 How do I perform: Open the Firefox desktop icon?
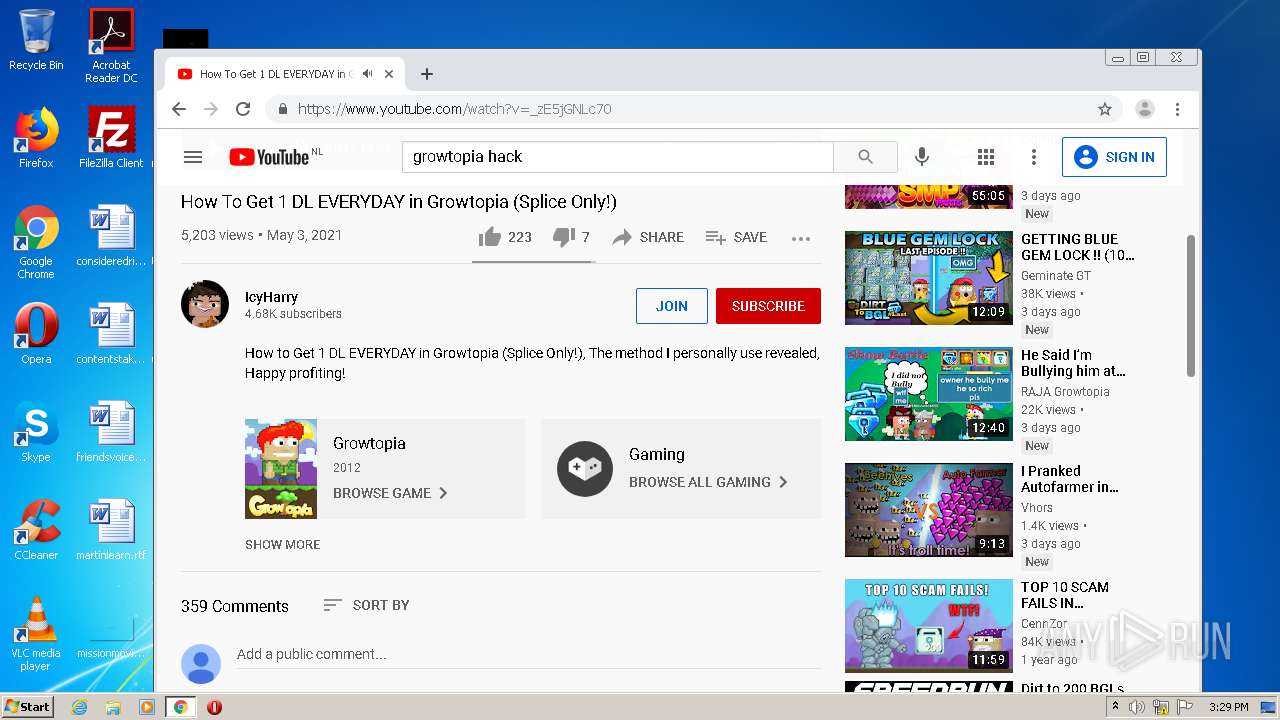(36, 138)
